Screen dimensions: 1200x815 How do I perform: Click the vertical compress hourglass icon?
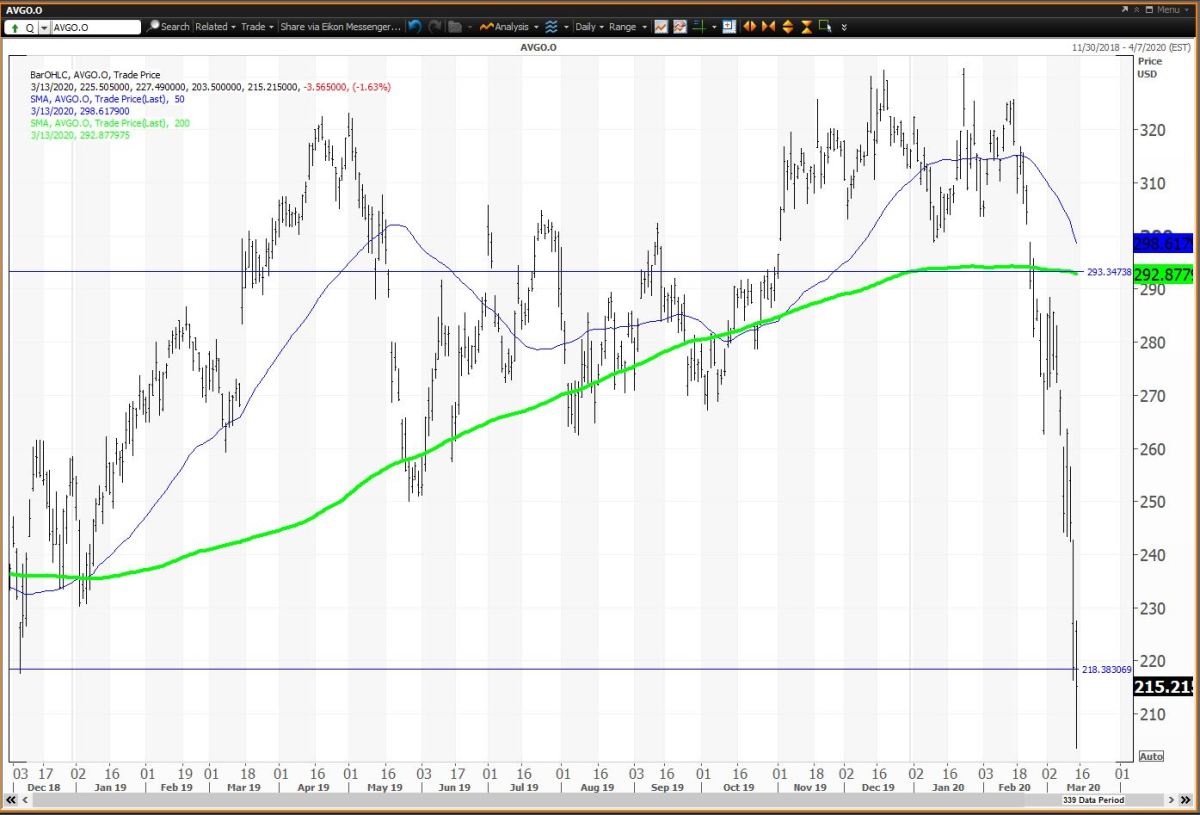pos(806,27)
